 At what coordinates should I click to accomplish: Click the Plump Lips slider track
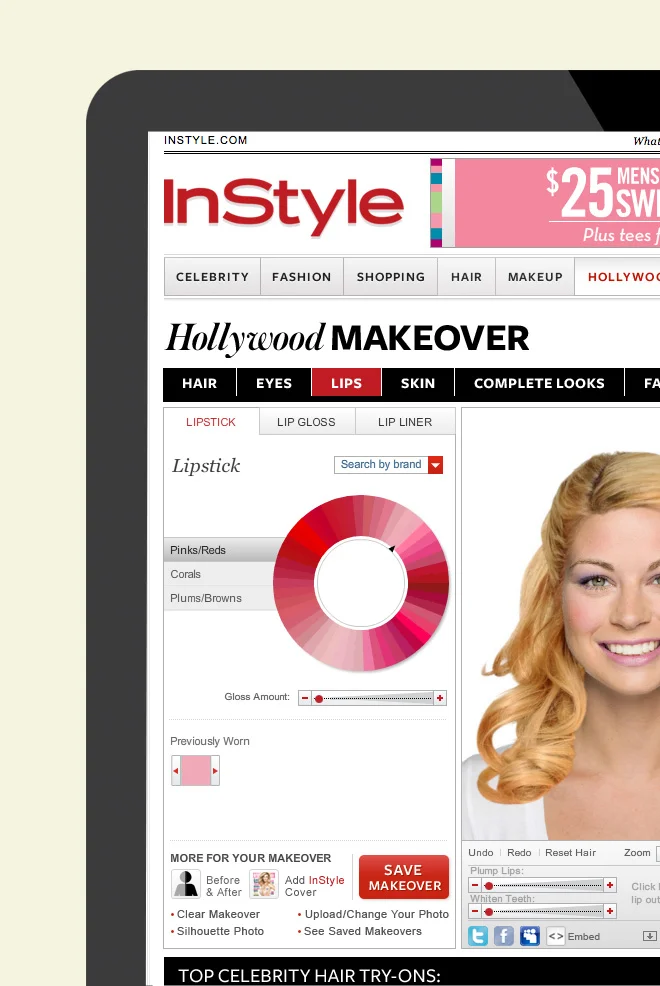542,885
